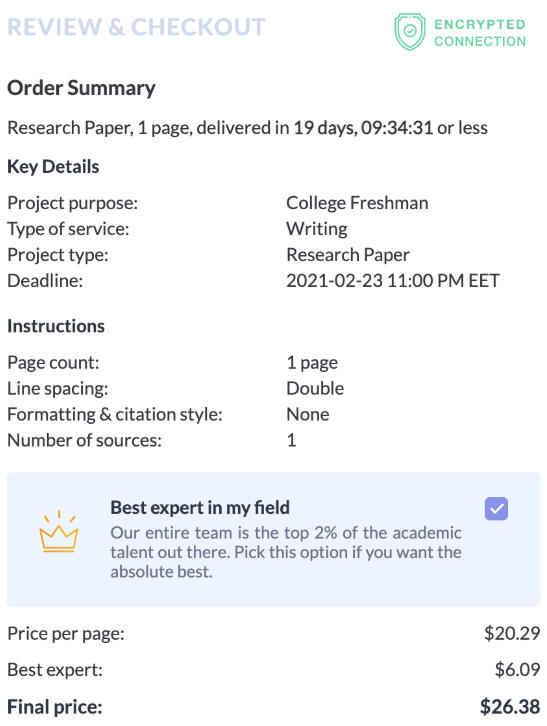Click the gold crown icon
Viewport: 547px width, 726px height.
pos(59,531)
